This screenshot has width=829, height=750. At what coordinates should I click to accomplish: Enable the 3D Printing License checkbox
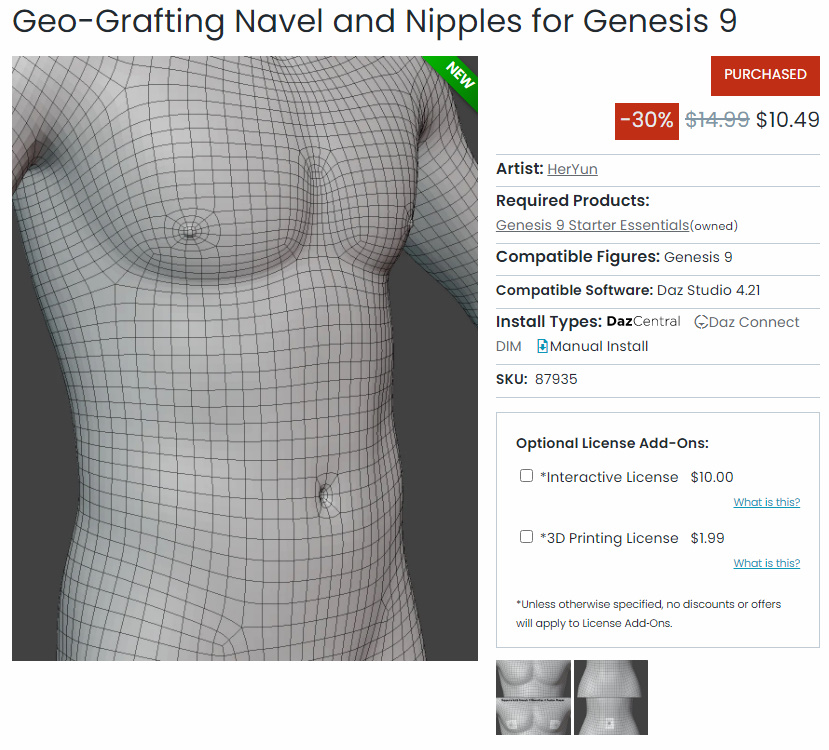click(527, 537)
